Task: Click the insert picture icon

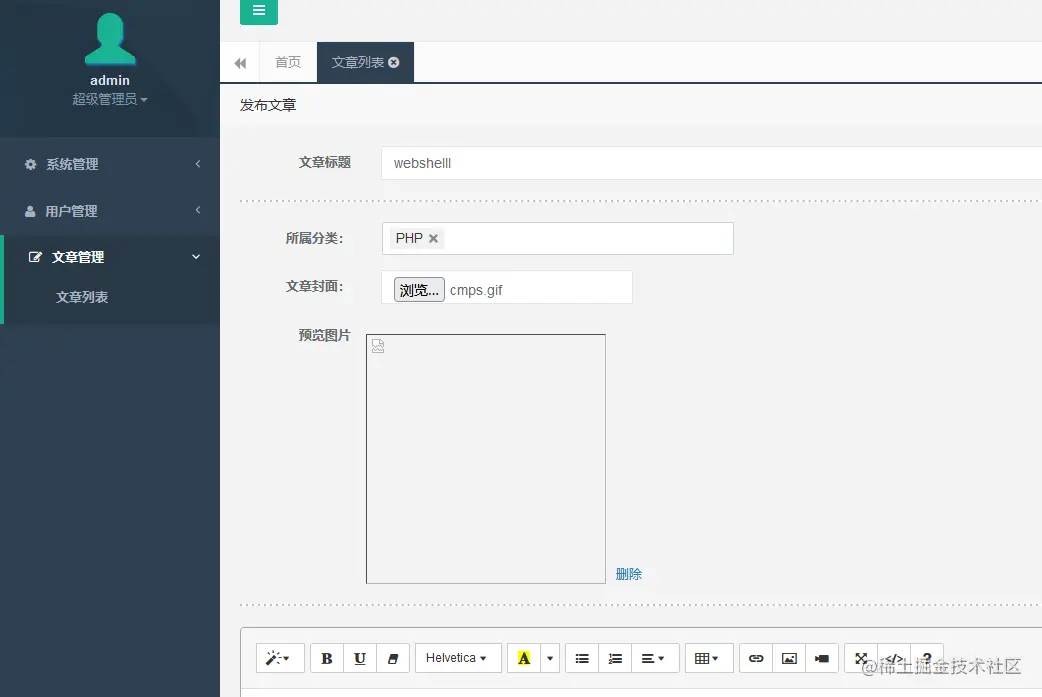Action: [789, 658]
